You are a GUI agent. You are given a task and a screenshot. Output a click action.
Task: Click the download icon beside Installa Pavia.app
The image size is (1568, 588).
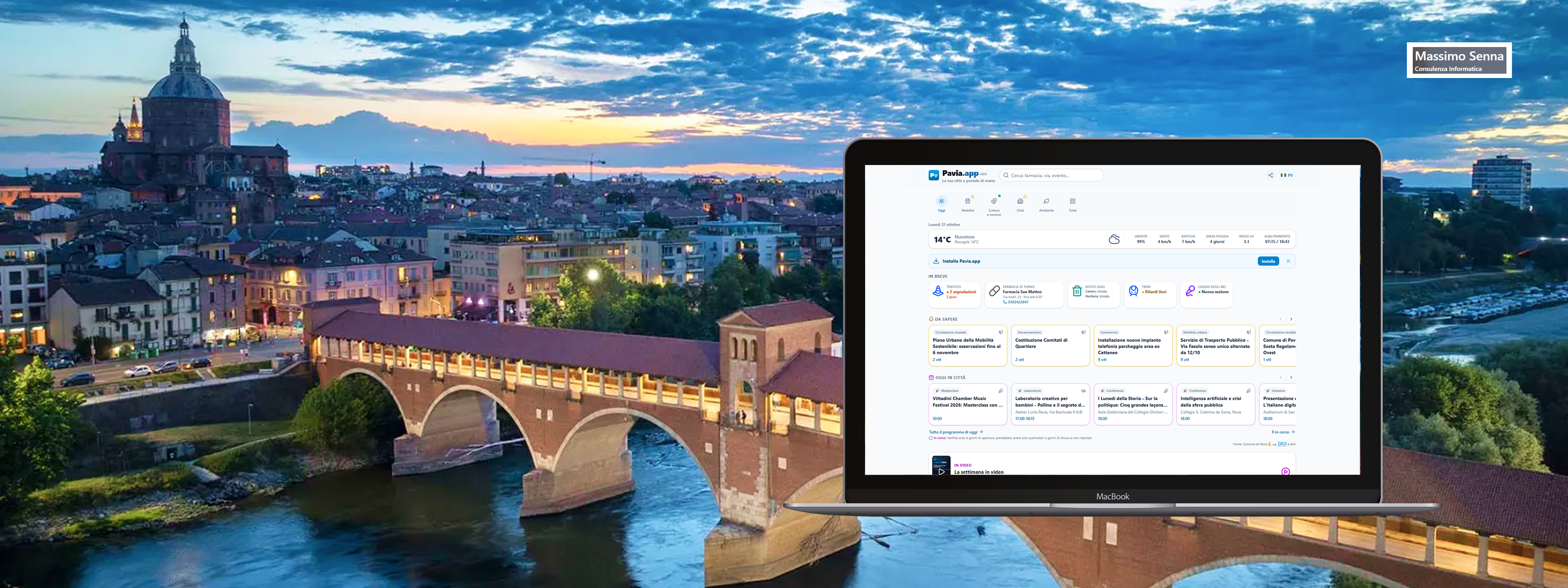click(936, 261)
